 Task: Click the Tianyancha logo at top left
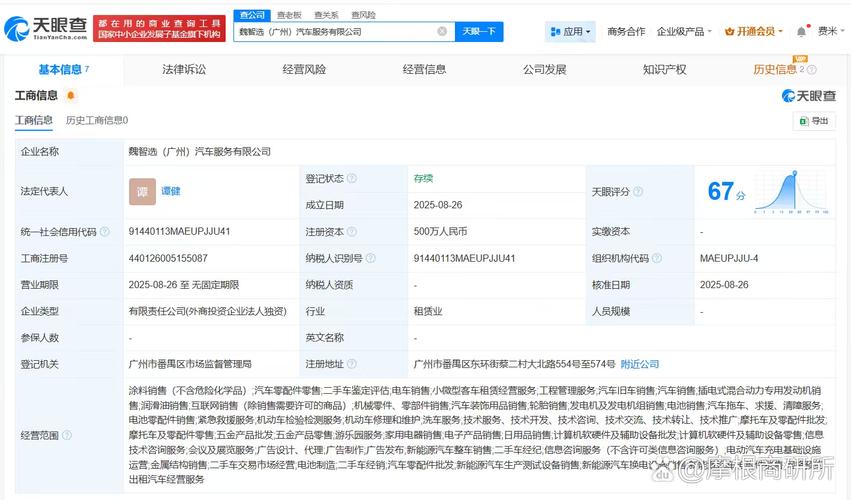46,28
